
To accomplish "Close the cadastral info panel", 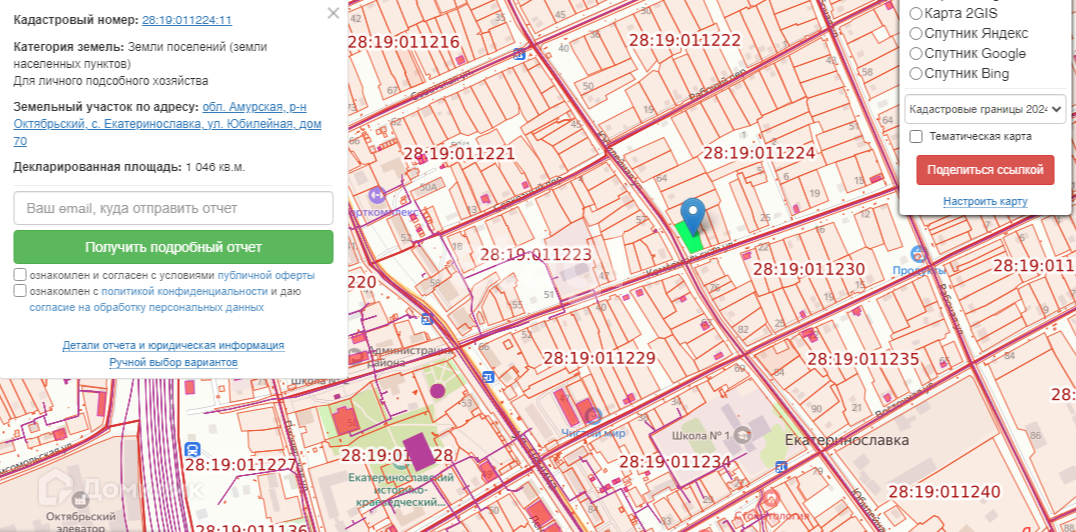I will click(333, 13).
